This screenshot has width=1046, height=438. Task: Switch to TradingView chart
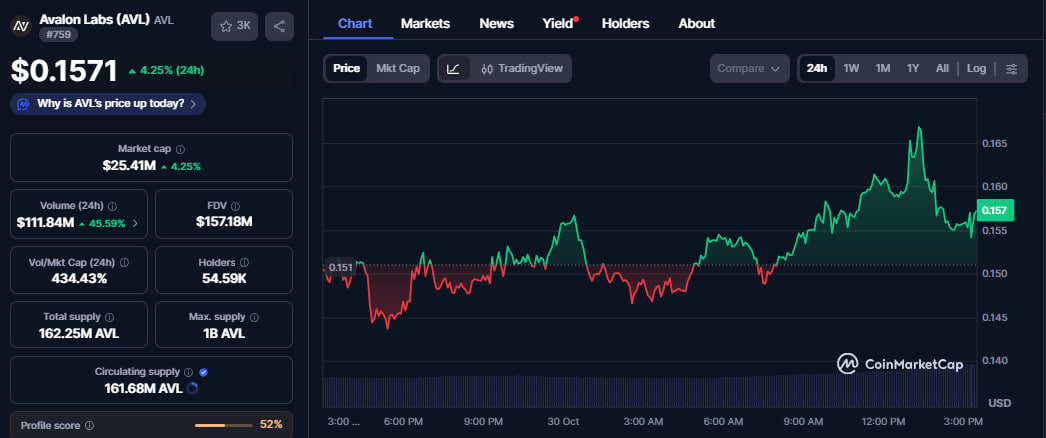[x=522, y=69]
